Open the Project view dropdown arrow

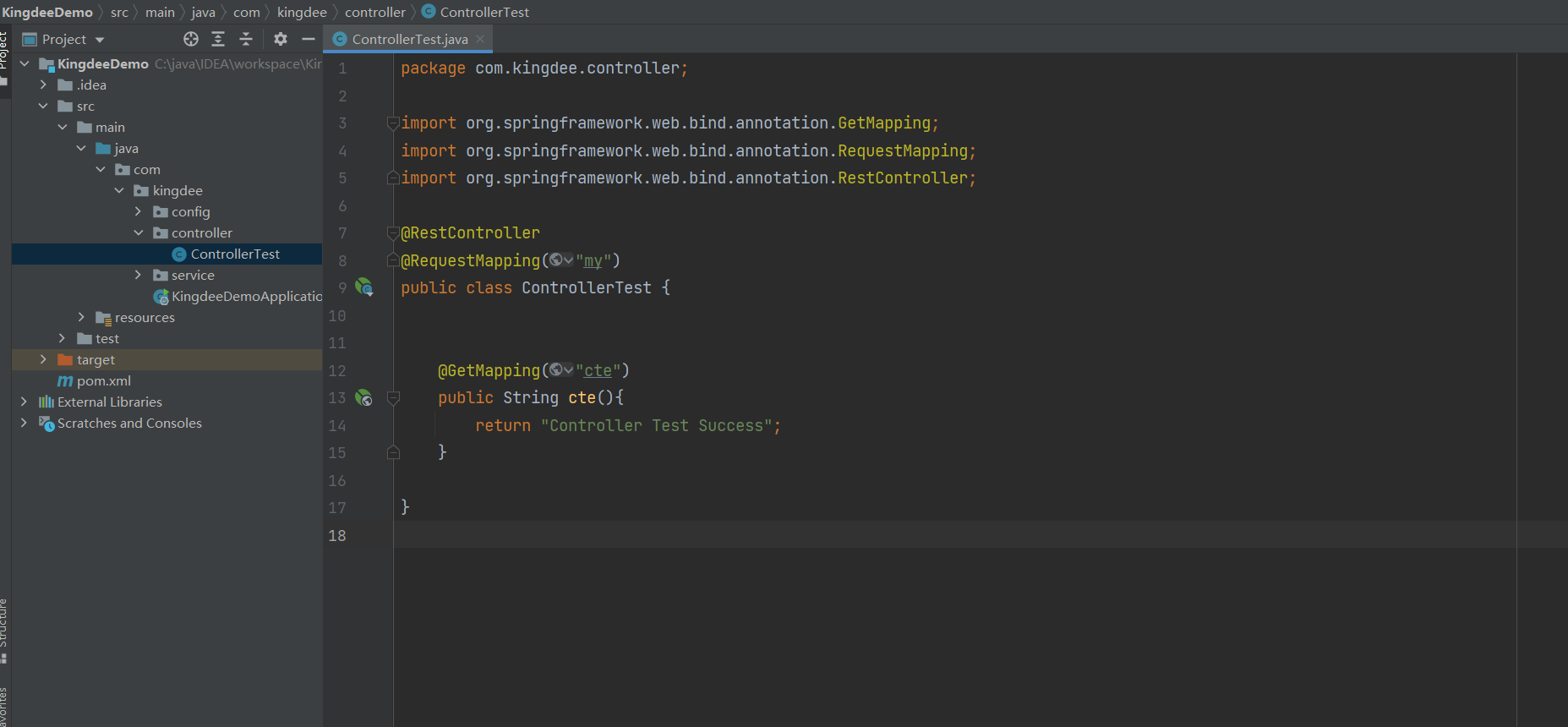click(100, 40)
